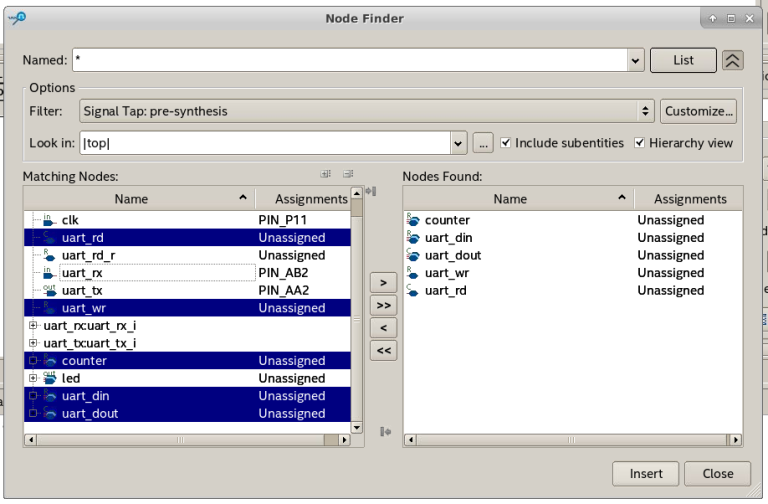Open the Look in dropdown arrow
The width and height of the screenshot is (768, 504).
459,143
